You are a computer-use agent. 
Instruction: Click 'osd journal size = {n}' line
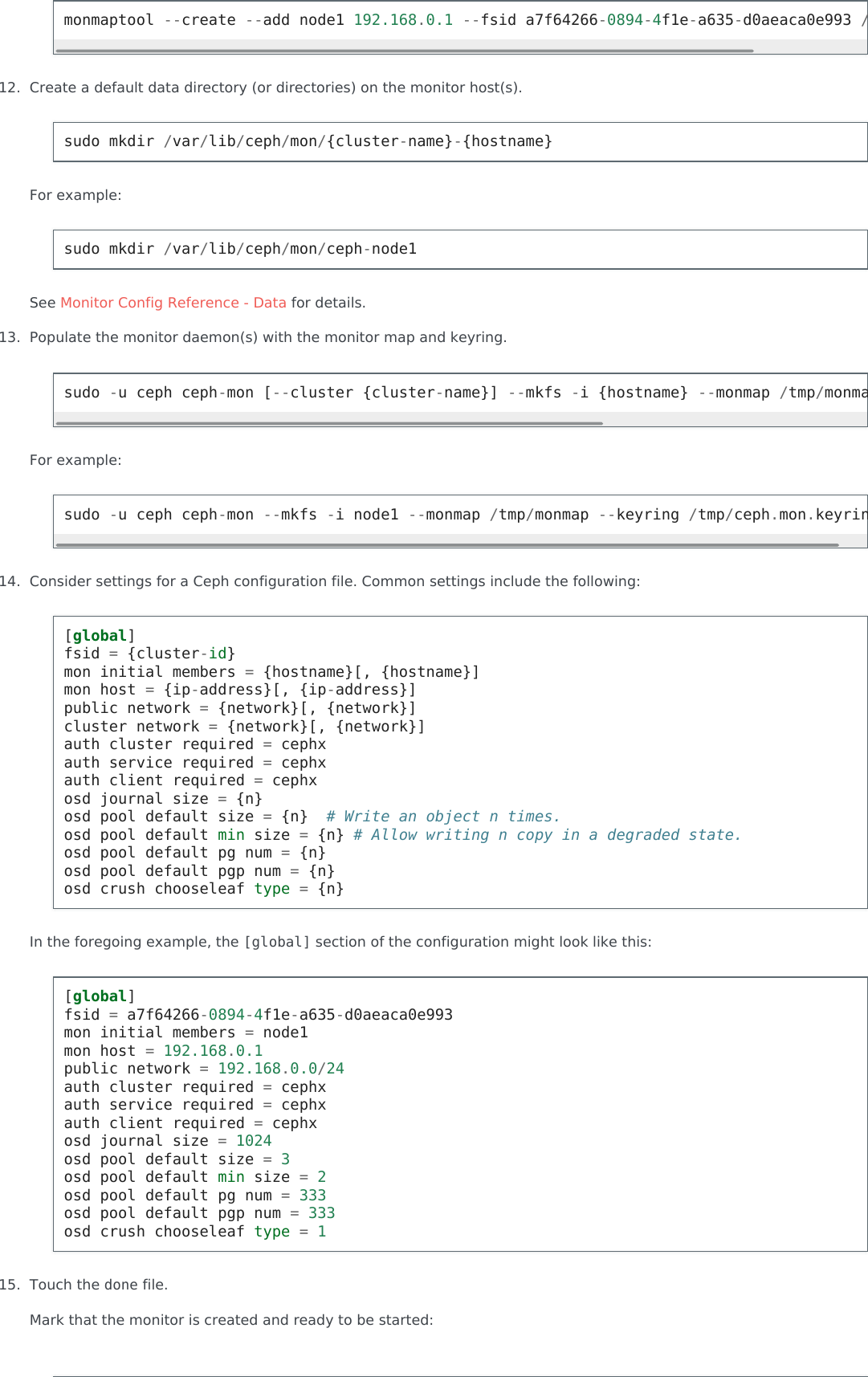pyautogui.click(x=163, y=799)
